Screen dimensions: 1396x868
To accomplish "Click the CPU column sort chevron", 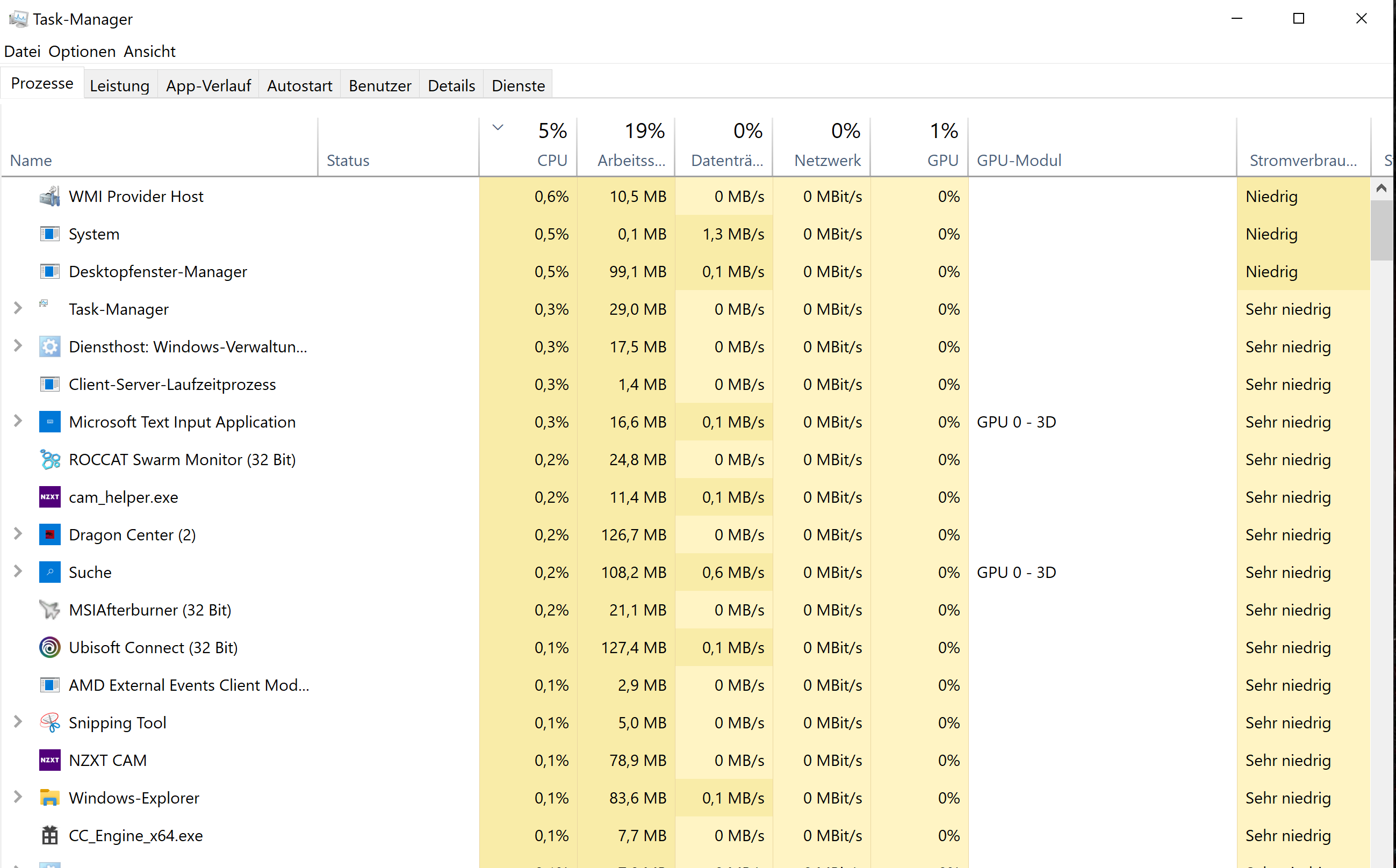I will coord(498,127).
